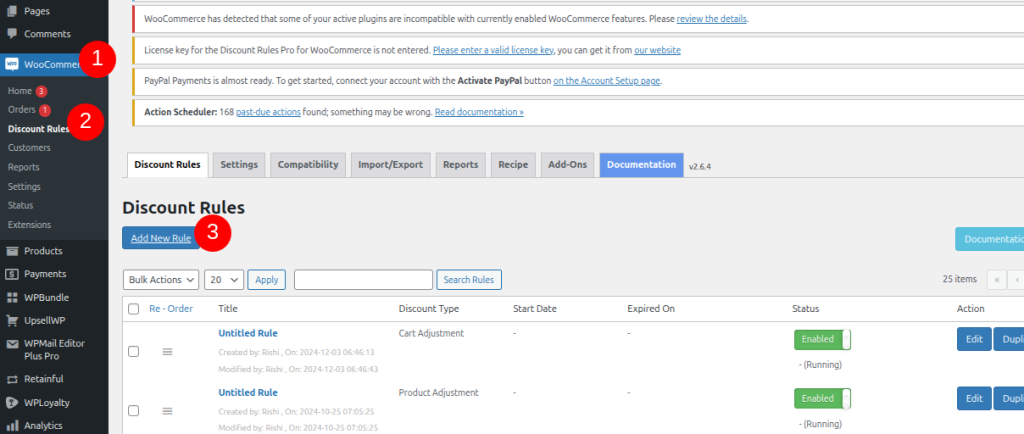Open Untitled Rule with Product Adjustment type
This screenshot has width=1024, height=434.
(x=248, y=392)
